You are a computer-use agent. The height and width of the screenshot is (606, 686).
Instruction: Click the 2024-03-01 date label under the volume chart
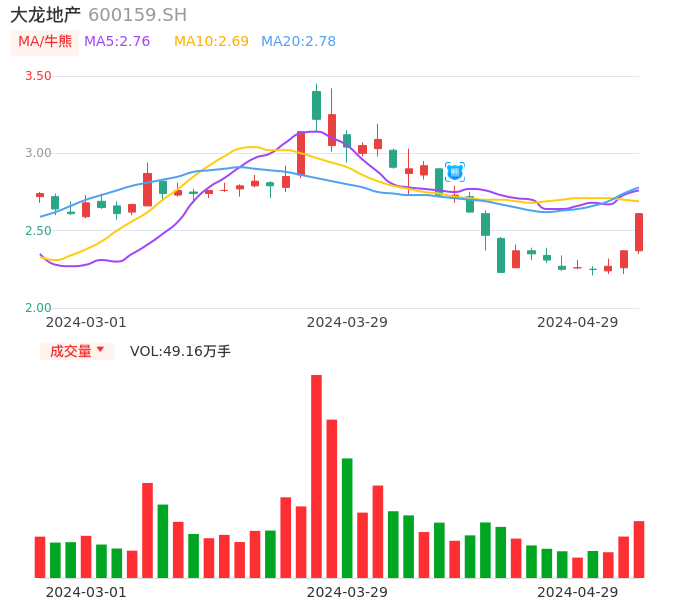click(86, 592)
